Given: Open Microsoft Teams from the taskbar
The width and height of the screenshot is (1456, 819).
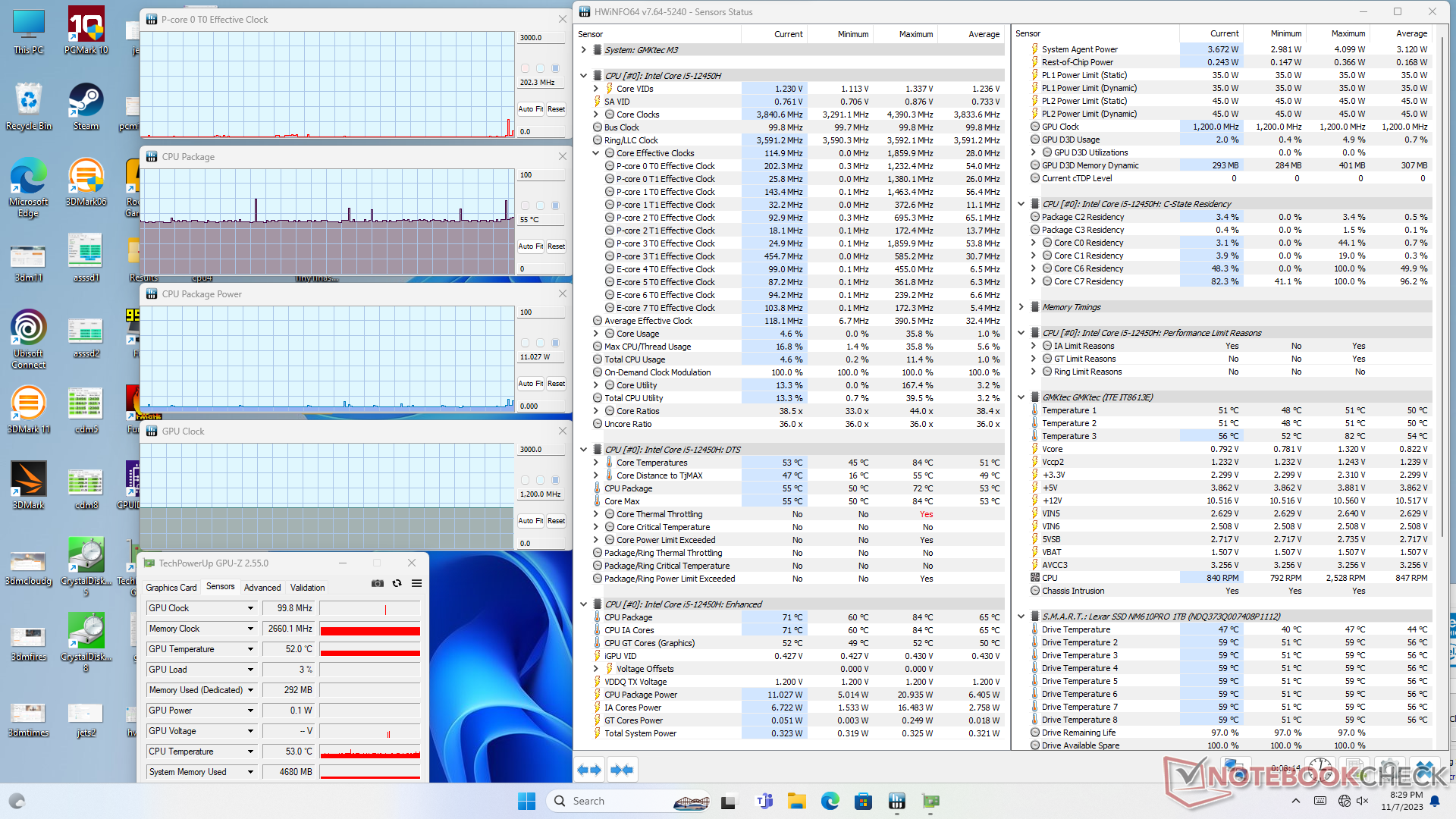Looking at the screenshot, I should [x=764, y=801].
